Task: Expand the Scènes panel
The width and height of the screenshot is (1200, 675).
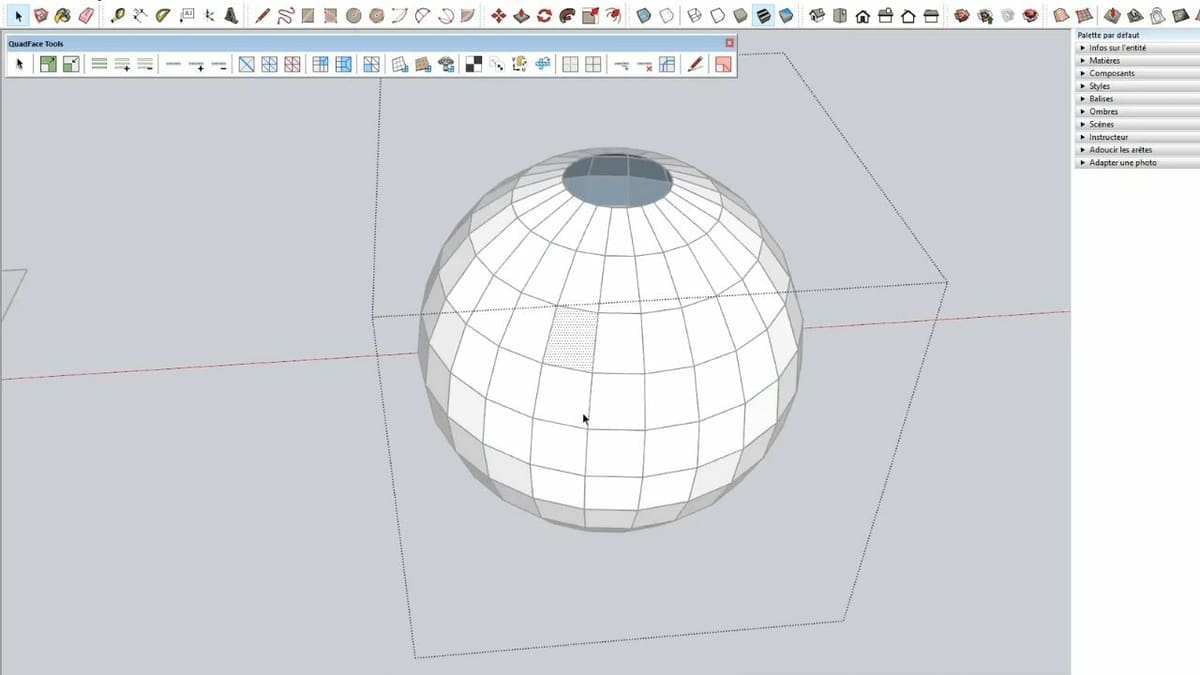Action: pos(1136,124)
